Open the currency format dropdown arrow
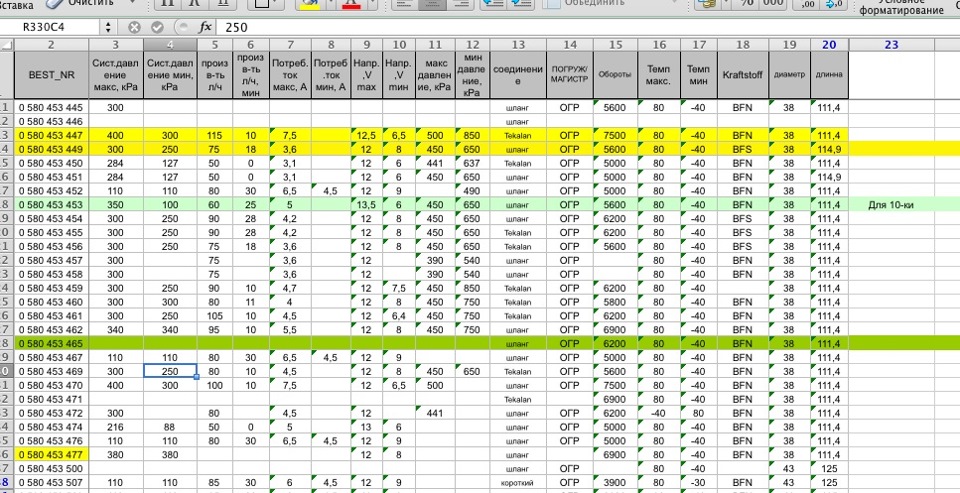The height and width of the screenshot is (493, 960). point(726,4)
